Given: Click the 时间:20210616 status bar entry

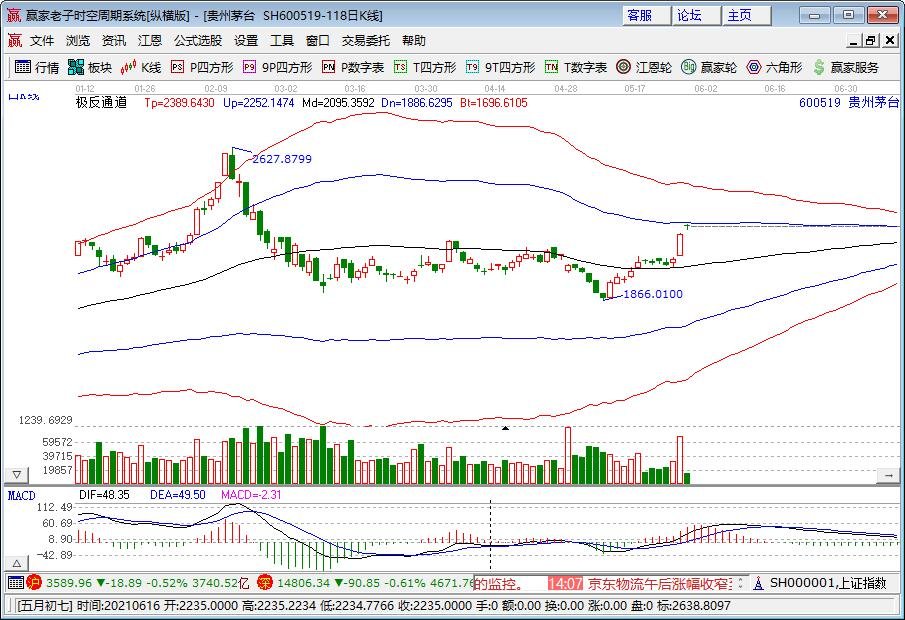Looking at the screenshot, I should [x=117, y=606].
